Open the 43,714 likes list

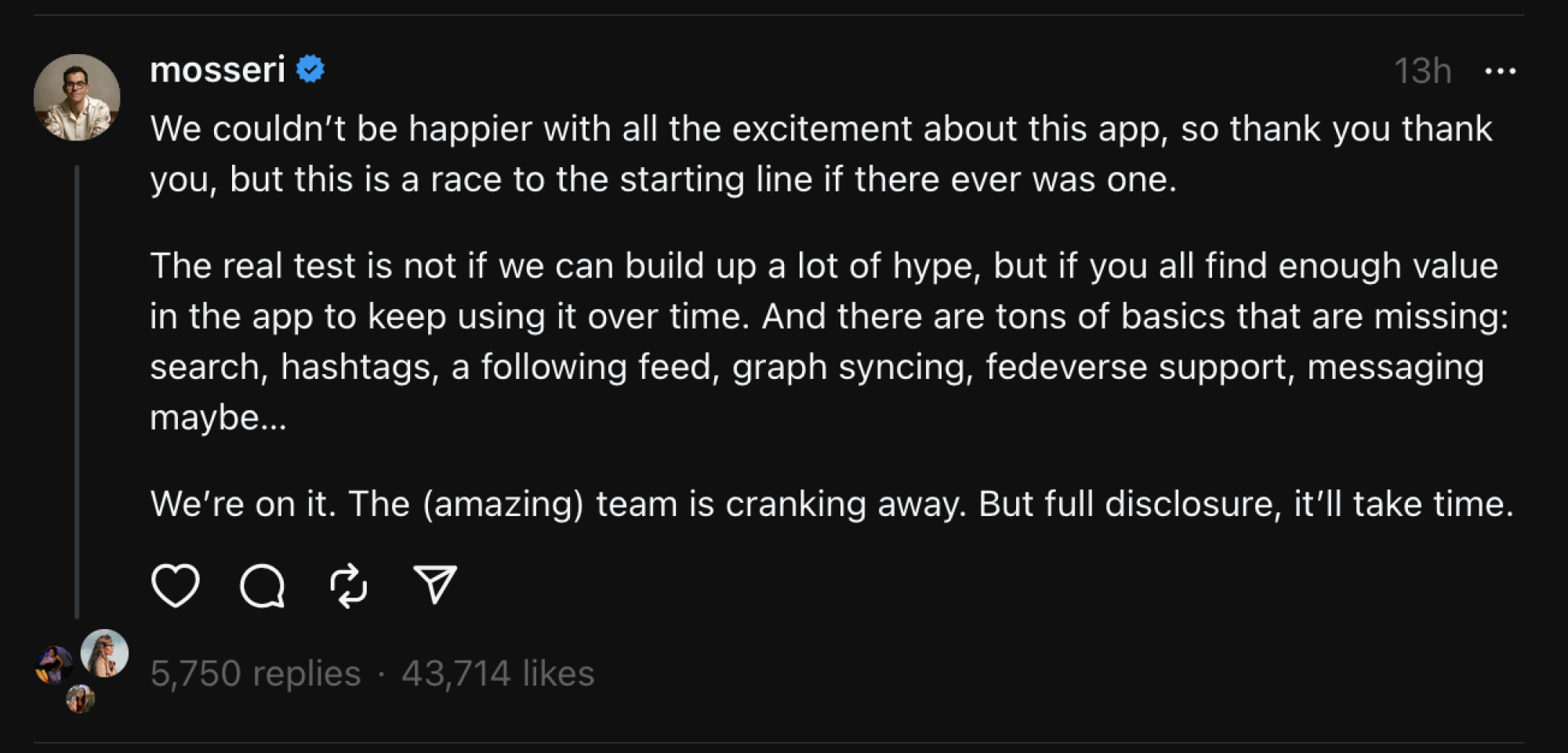[x=497, y=672]
